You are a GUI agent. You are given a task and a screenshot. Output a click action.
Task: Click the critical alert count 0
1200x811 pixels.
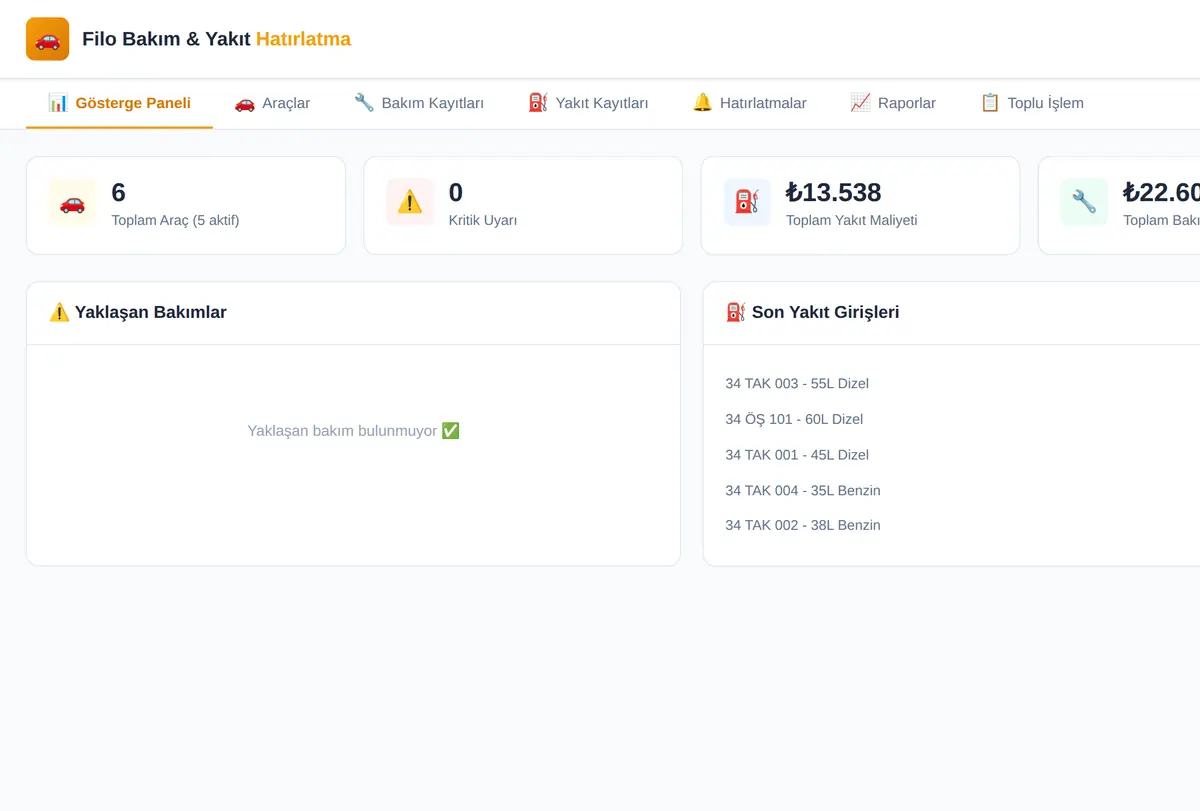pyautogui.click(x=456, y=192)
